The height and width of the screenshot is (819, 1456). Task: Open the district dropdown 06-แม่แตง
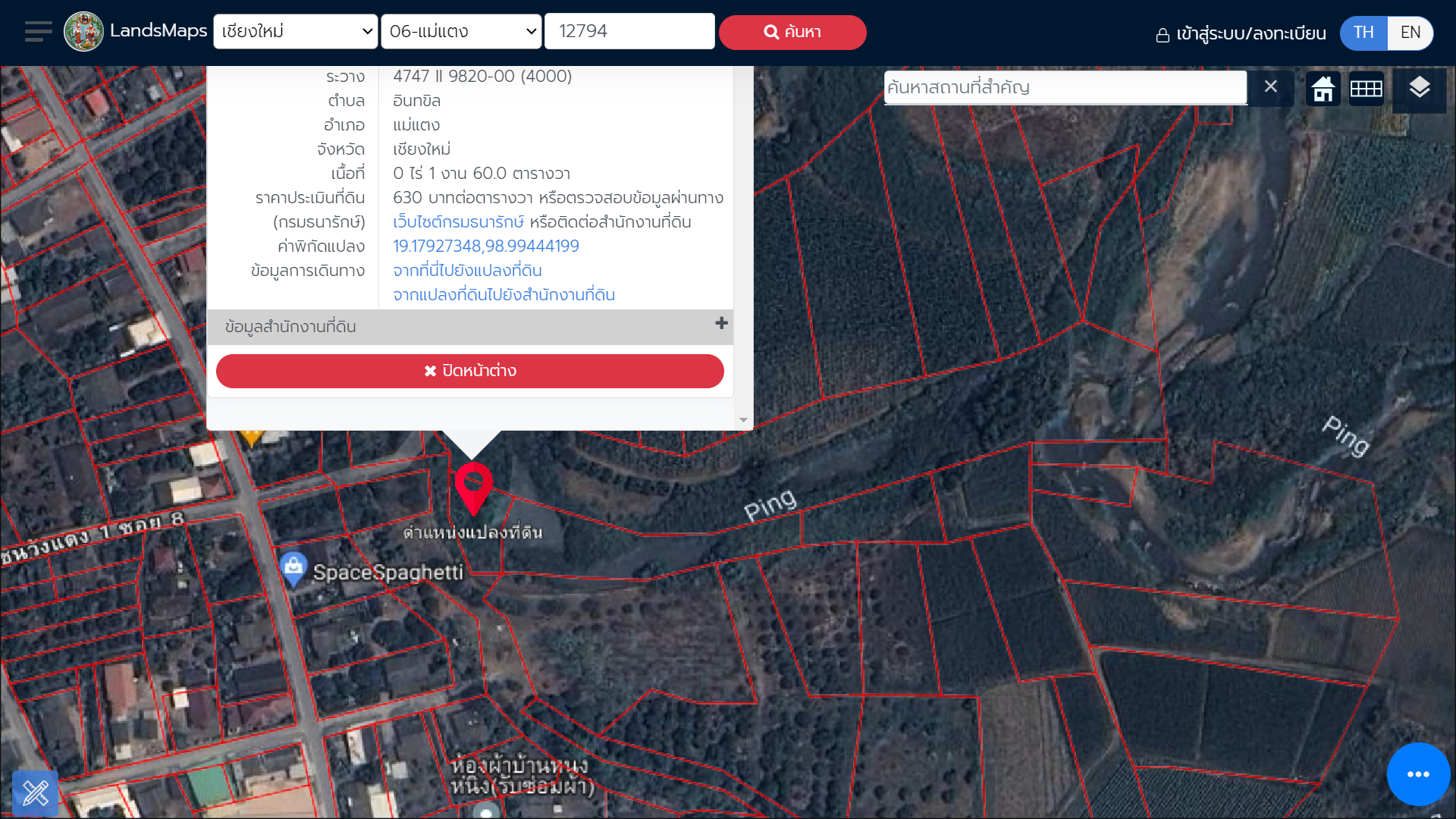(x=461, y=32)
